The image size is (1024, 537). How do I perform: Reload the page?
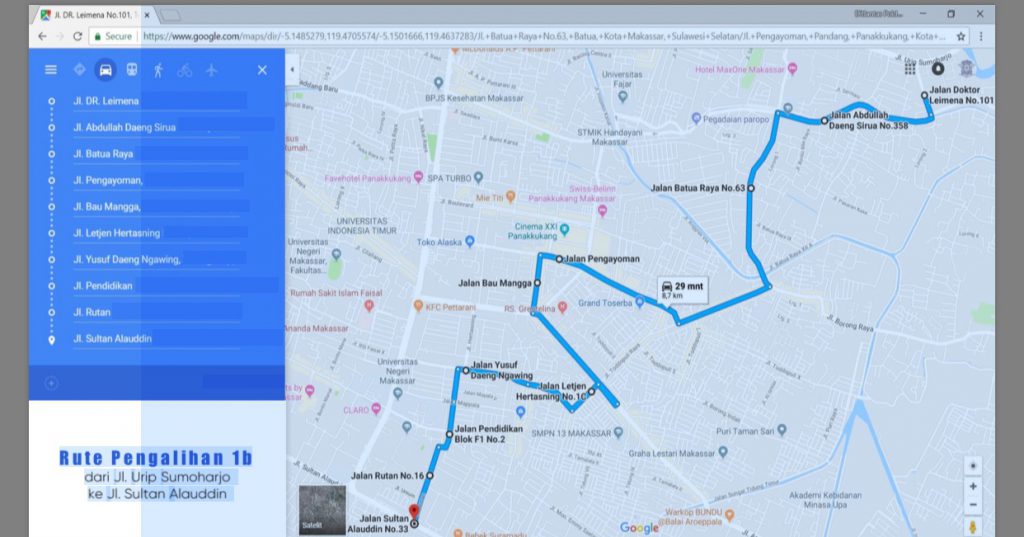(77, 36)
